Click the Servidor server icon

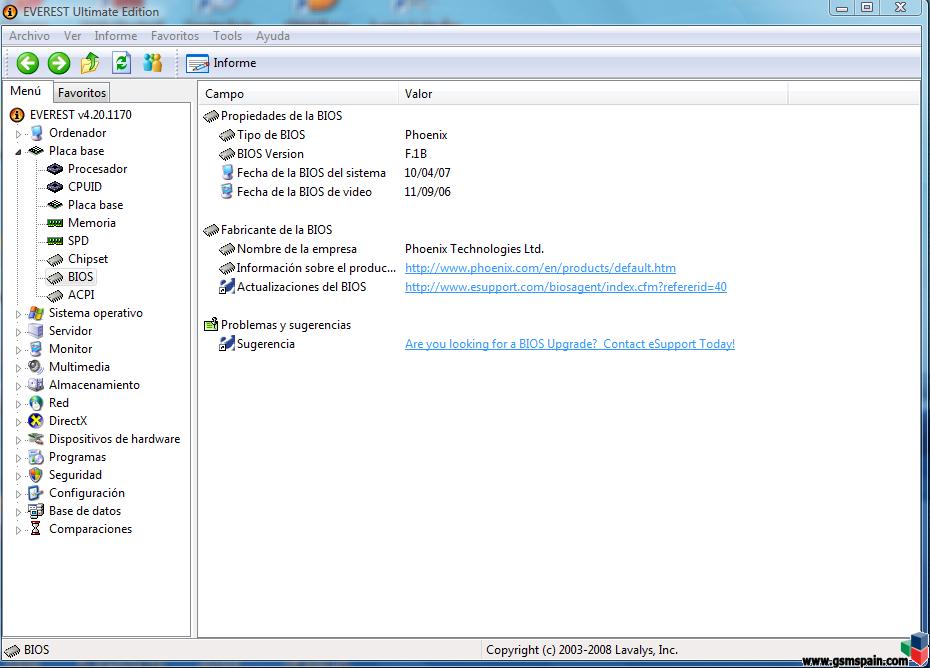(36, 330)
